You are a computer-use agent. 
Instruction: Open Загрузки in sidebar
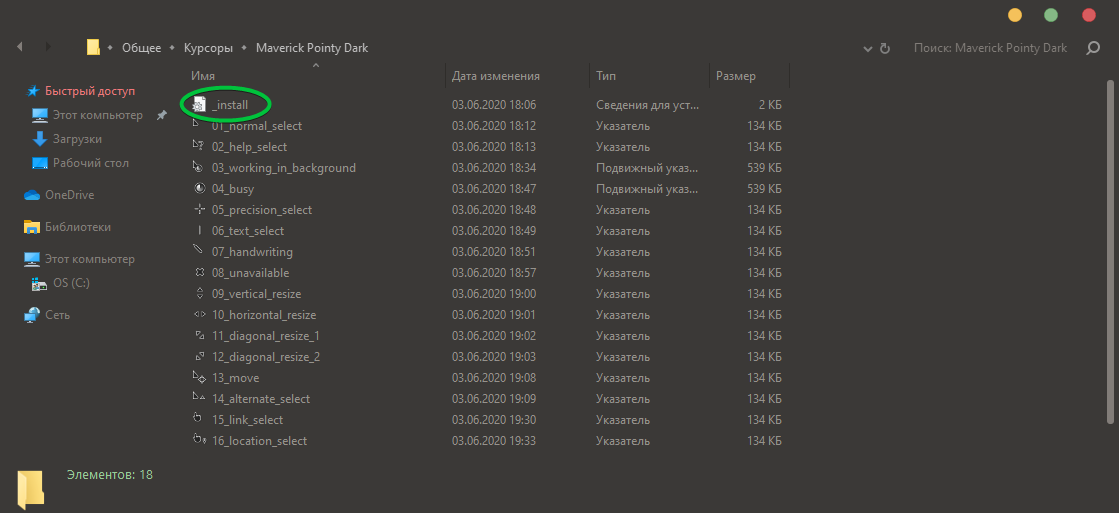coord(77,139)
